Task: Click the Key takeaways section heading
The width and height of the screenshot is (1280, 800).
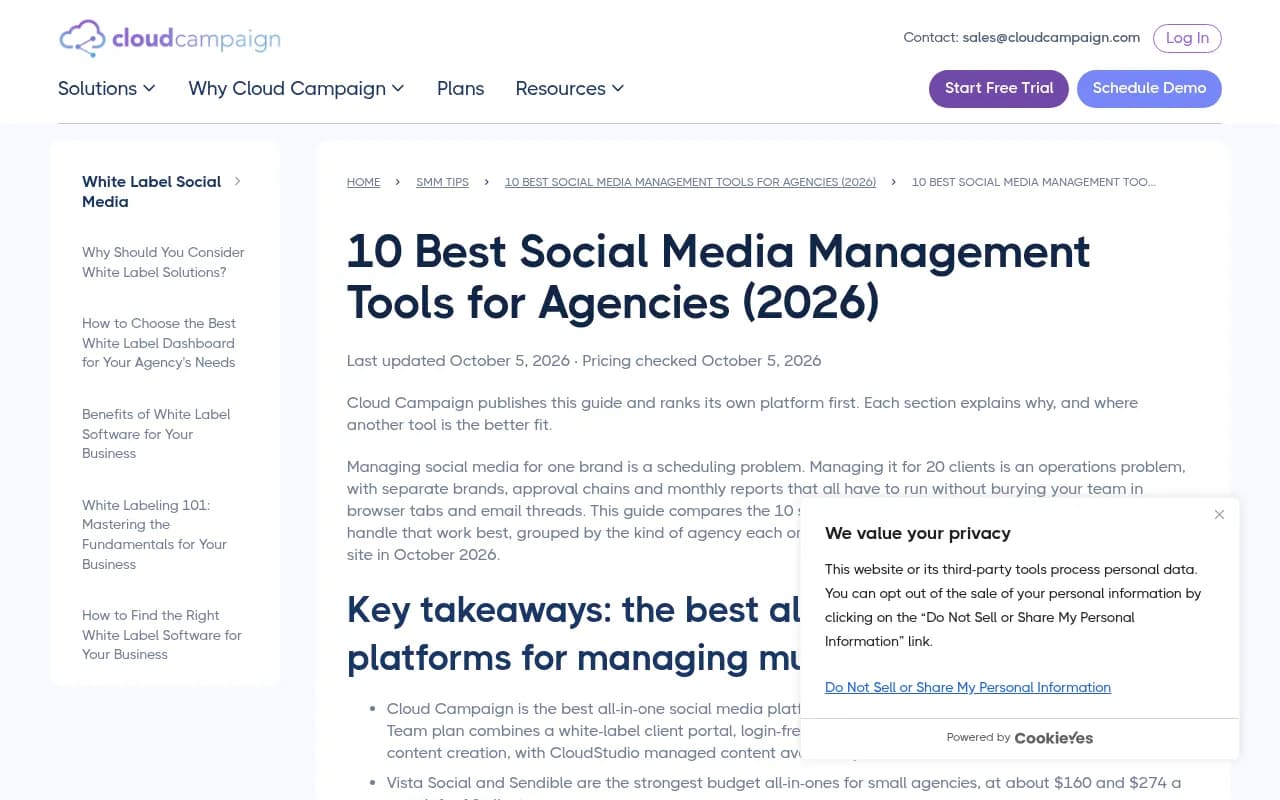Action: tap(573, 634)
